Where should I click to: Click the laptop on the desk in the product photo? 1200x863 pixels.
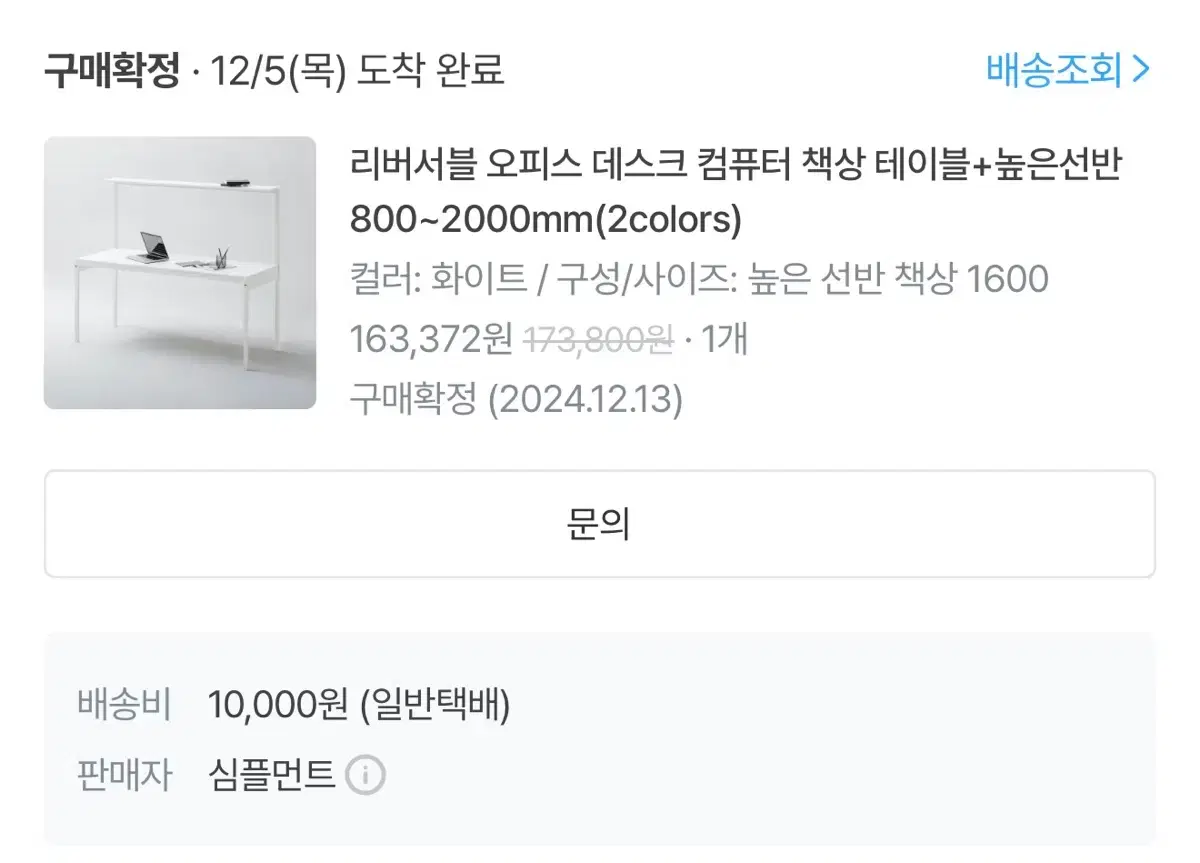[150, 247]
